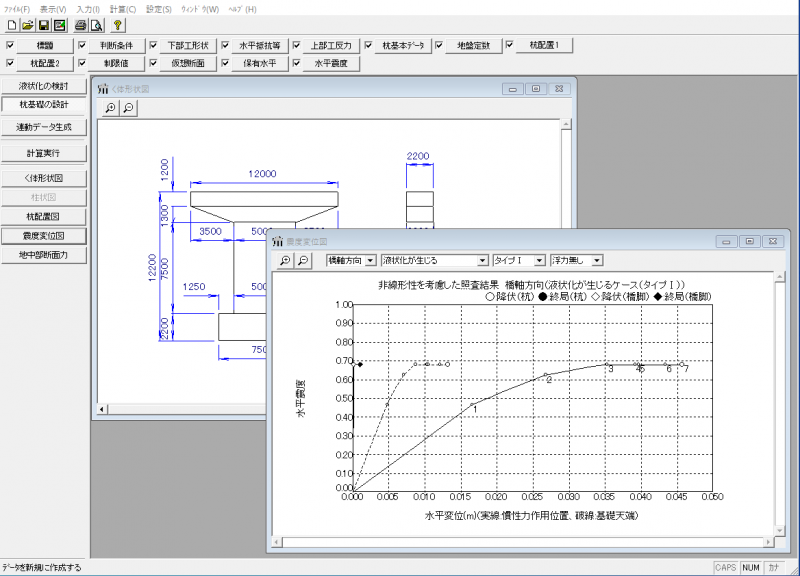Create a new data file from the toolbar
The width and height of the screenshot is (800, 576).
12,25
